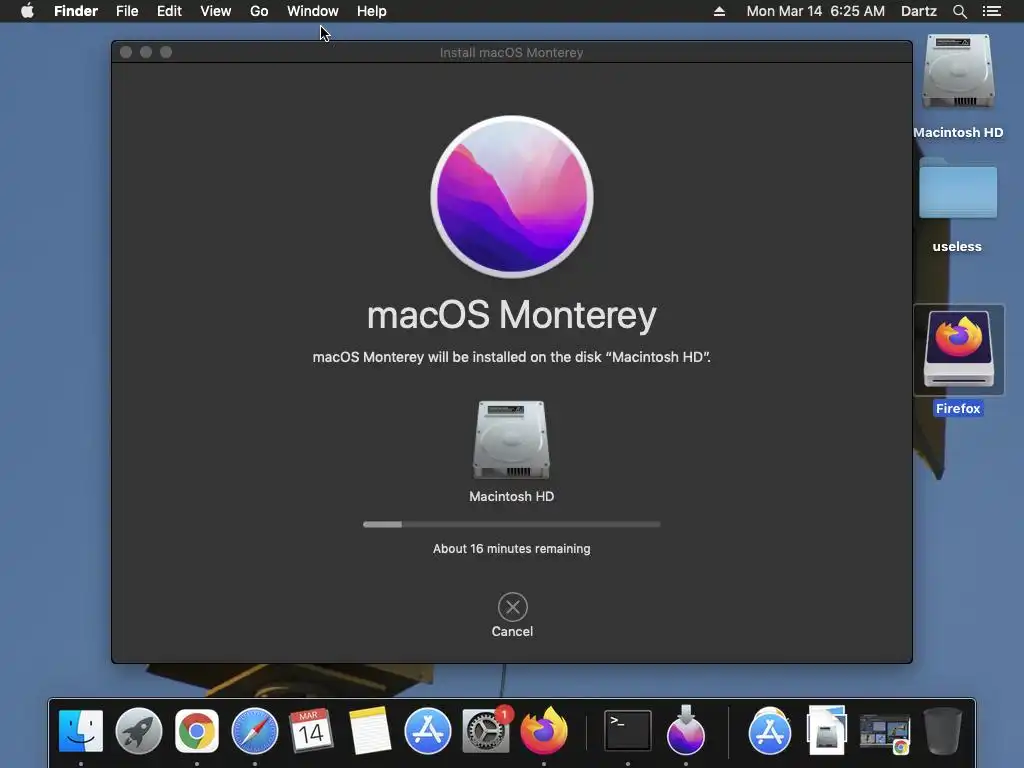The width and height of the screenshot is (1024, 768).
Task: Click Install macOS Monterey Dock icon
Action: tap(686, 731)
